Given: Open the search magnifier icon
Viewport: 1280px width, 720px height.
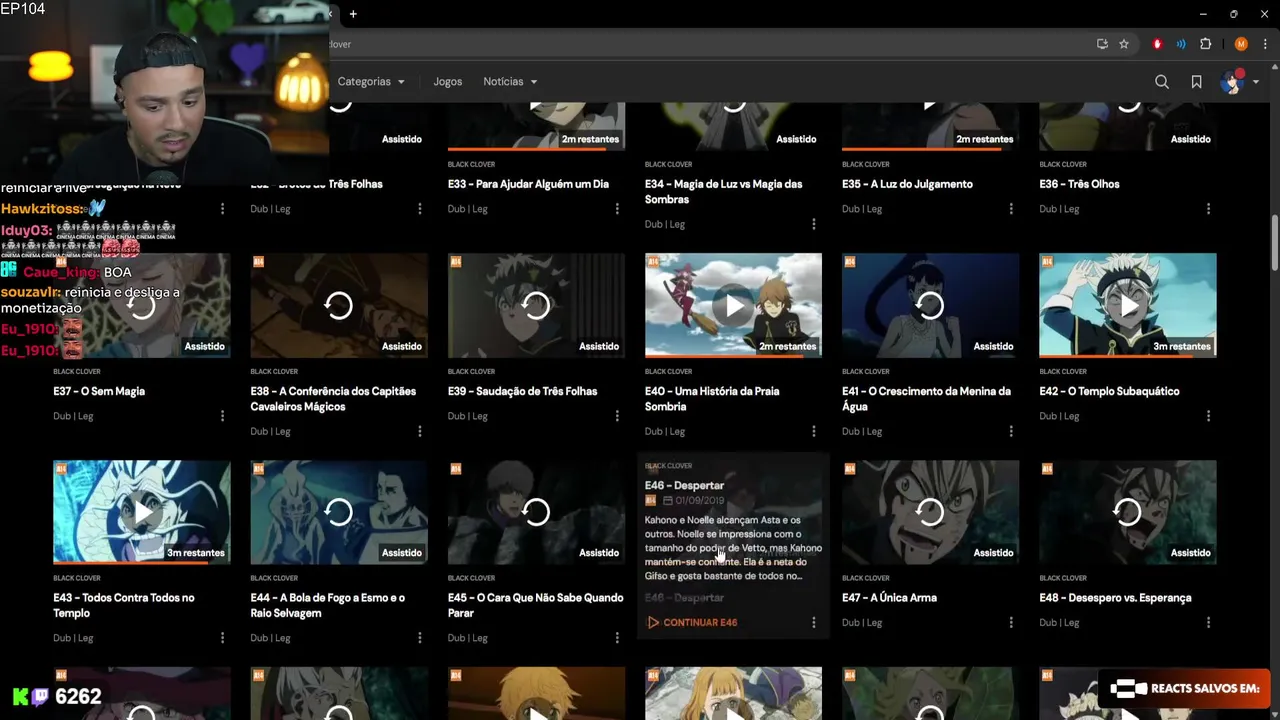Looking at the screenshot, I should [1162, 82].
